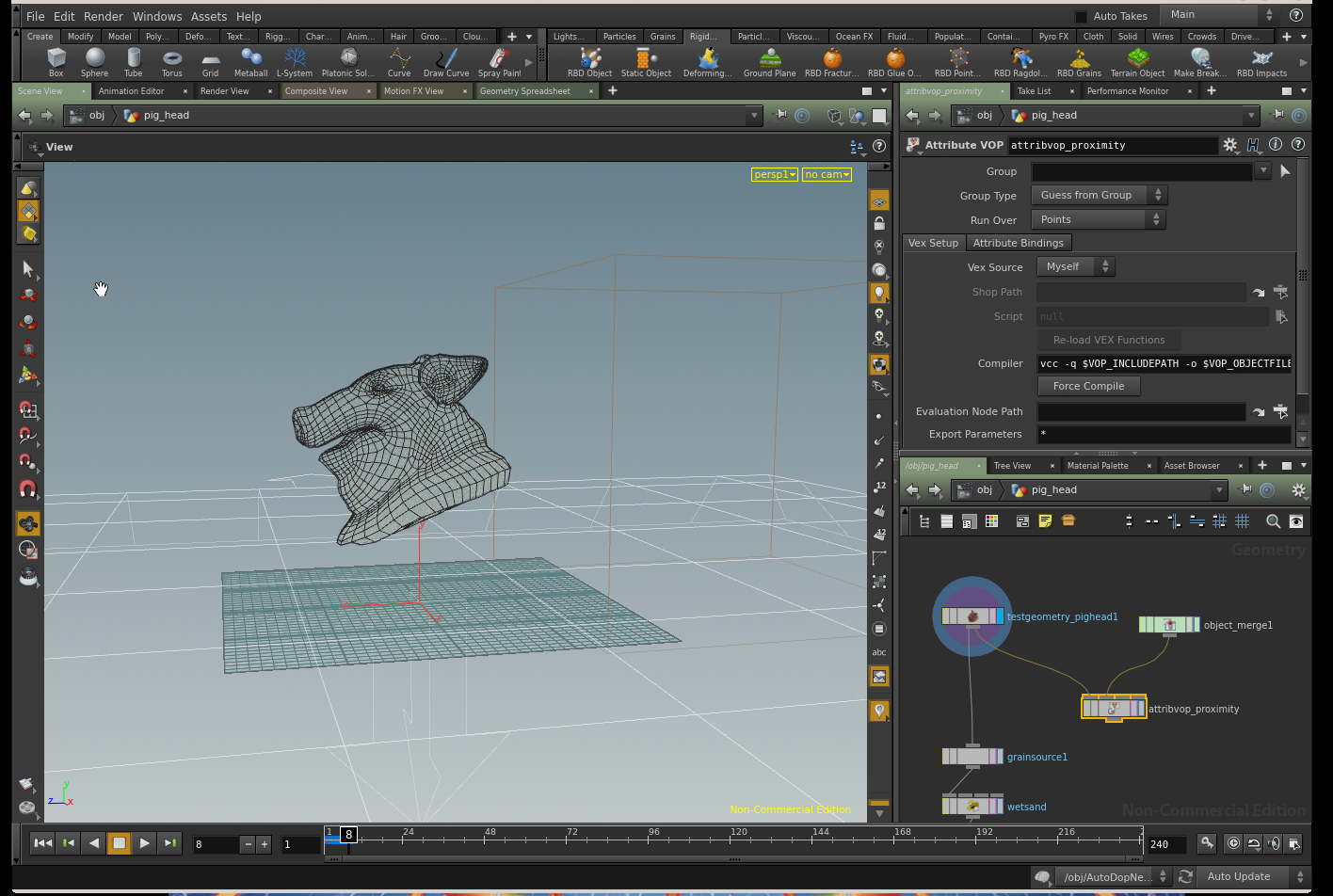Open the Group field dropdown arrow
The width and height of the screenshot is (1333, 896).
click(1261, 171)
